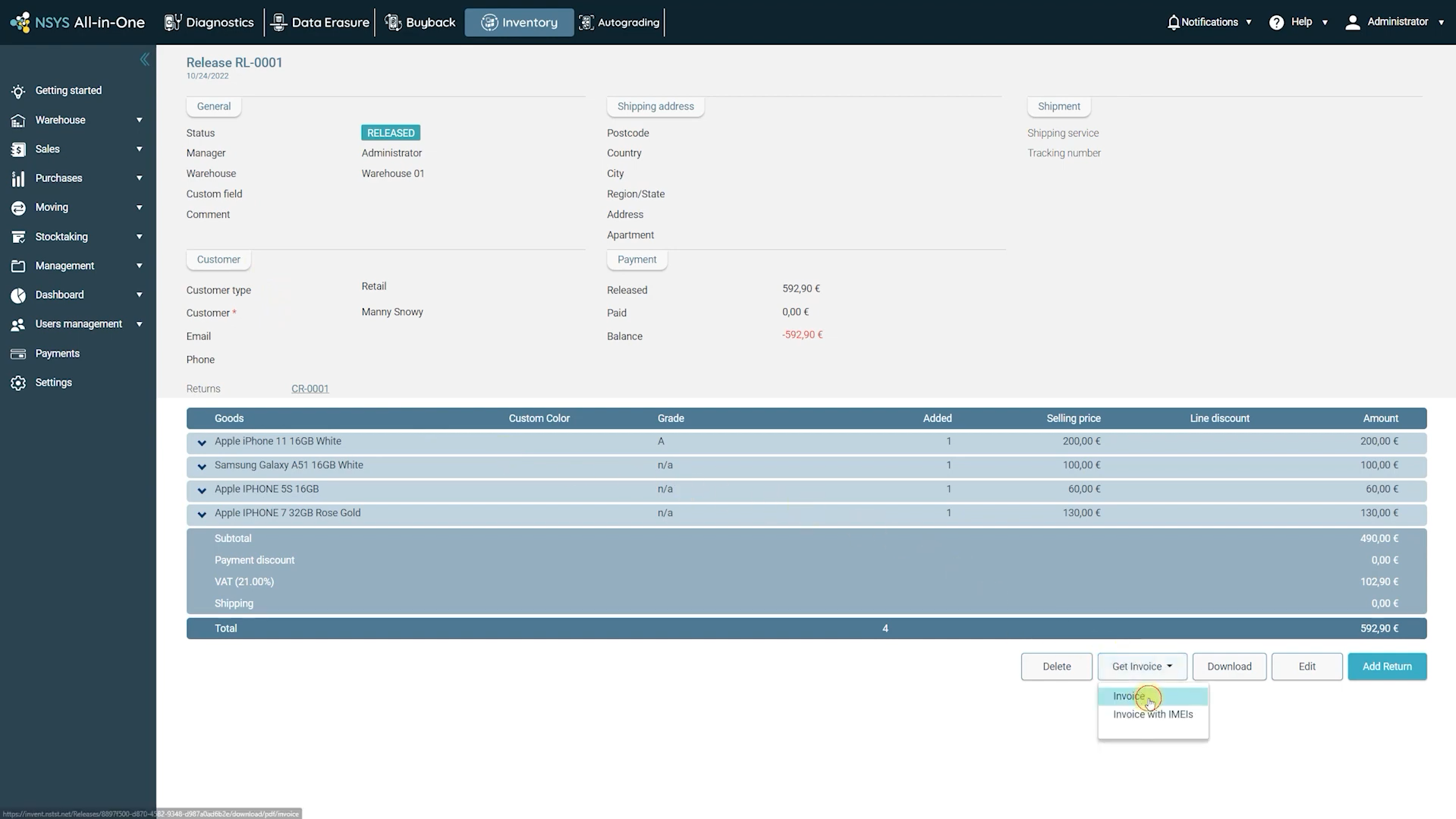
Task: Expand the Apple IPHONE 5S 16GB row
Action: 202,490
